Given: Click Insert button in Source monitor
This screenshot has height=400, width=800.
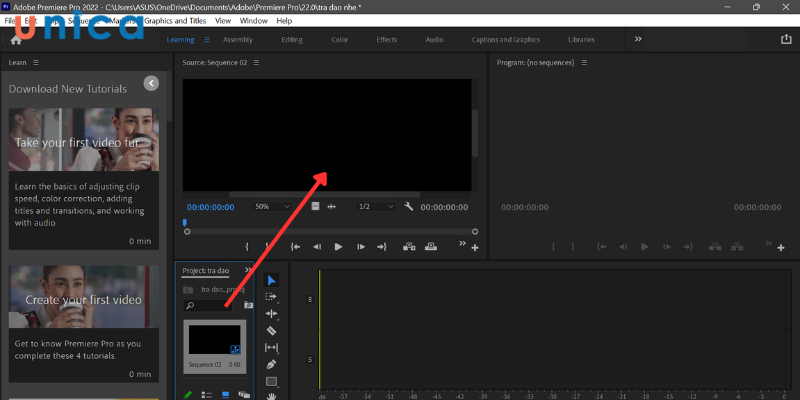Looking at the screenshot, I should click(409, 246).
